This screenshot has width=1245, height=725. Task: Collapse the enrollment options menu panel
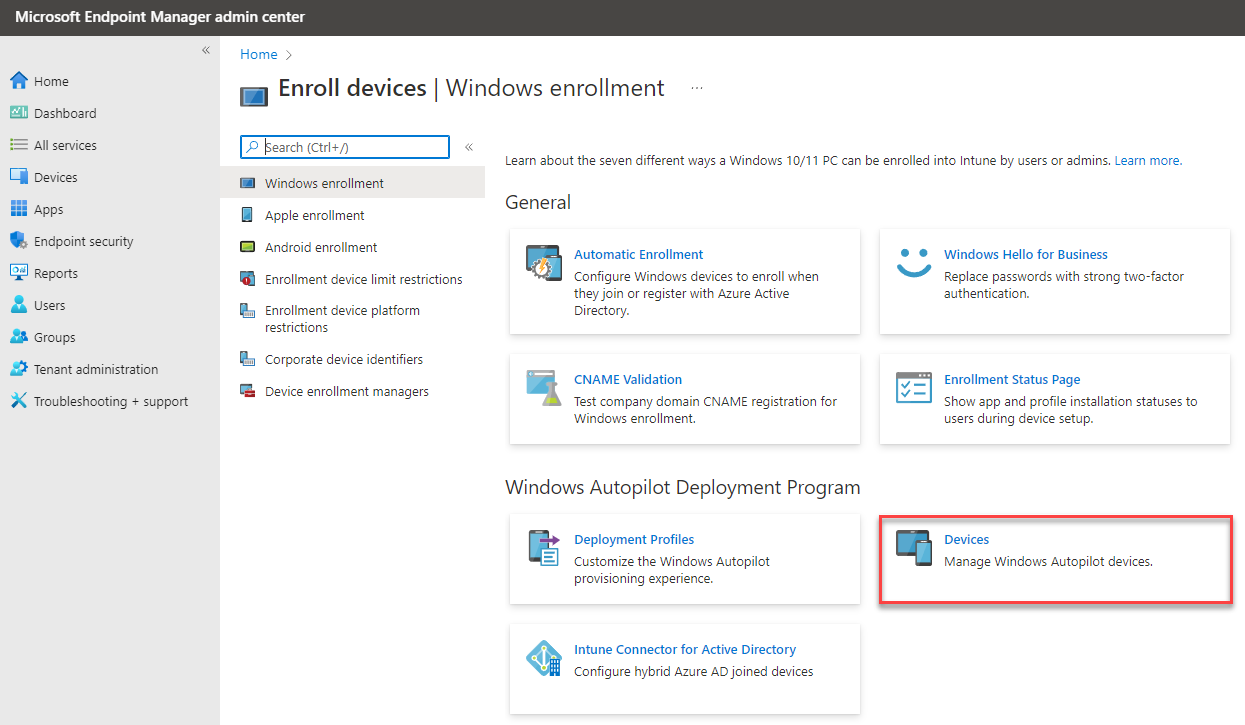pos(468,145)
